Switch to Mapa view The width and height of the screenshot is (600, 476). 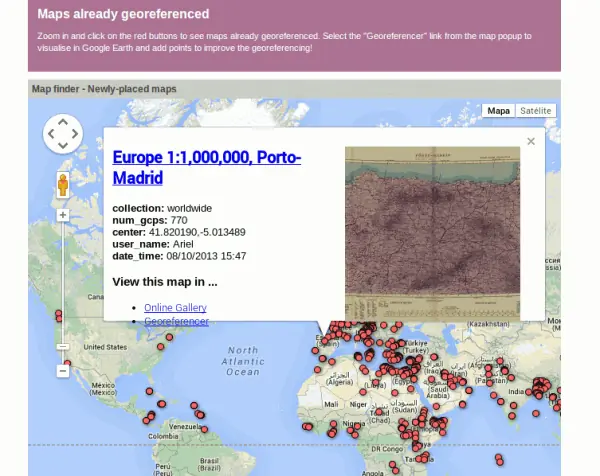[x=498, y=111]
